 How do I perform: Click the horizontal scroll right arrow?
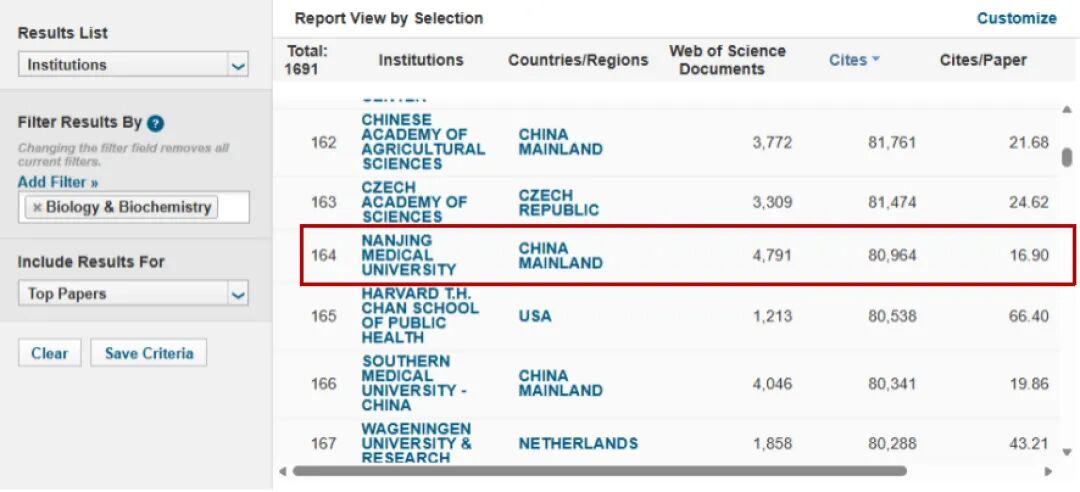[x=1049, y=471]
